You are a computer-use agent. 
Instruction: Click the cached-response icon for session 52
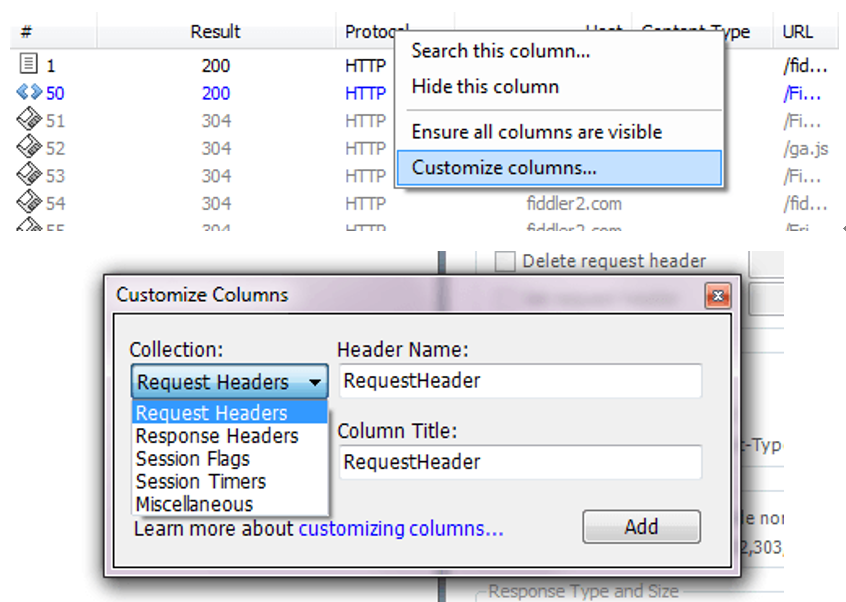[29, 147]
